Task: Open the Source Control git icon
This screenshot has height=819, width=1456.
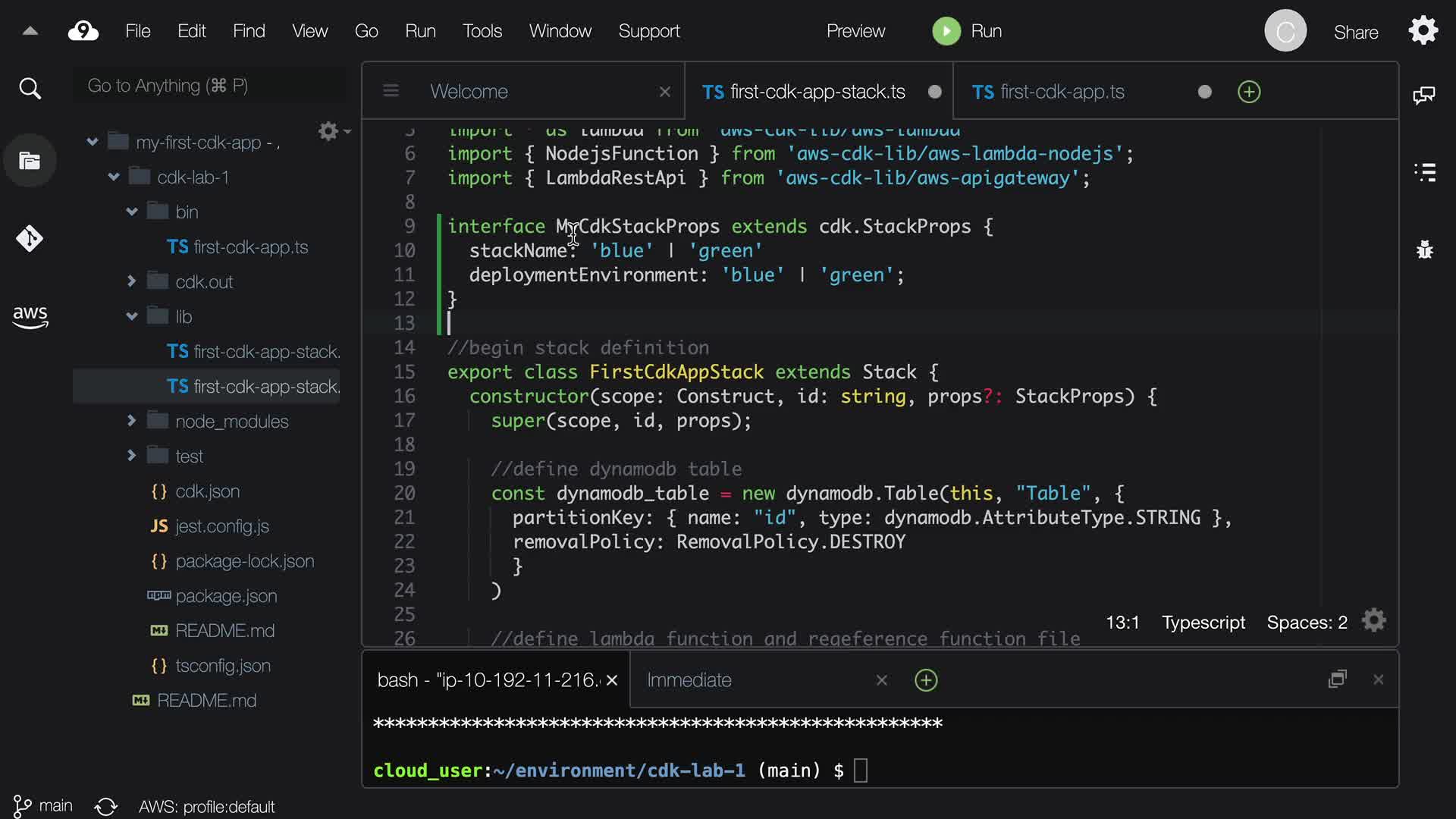Action: [30, 239]
